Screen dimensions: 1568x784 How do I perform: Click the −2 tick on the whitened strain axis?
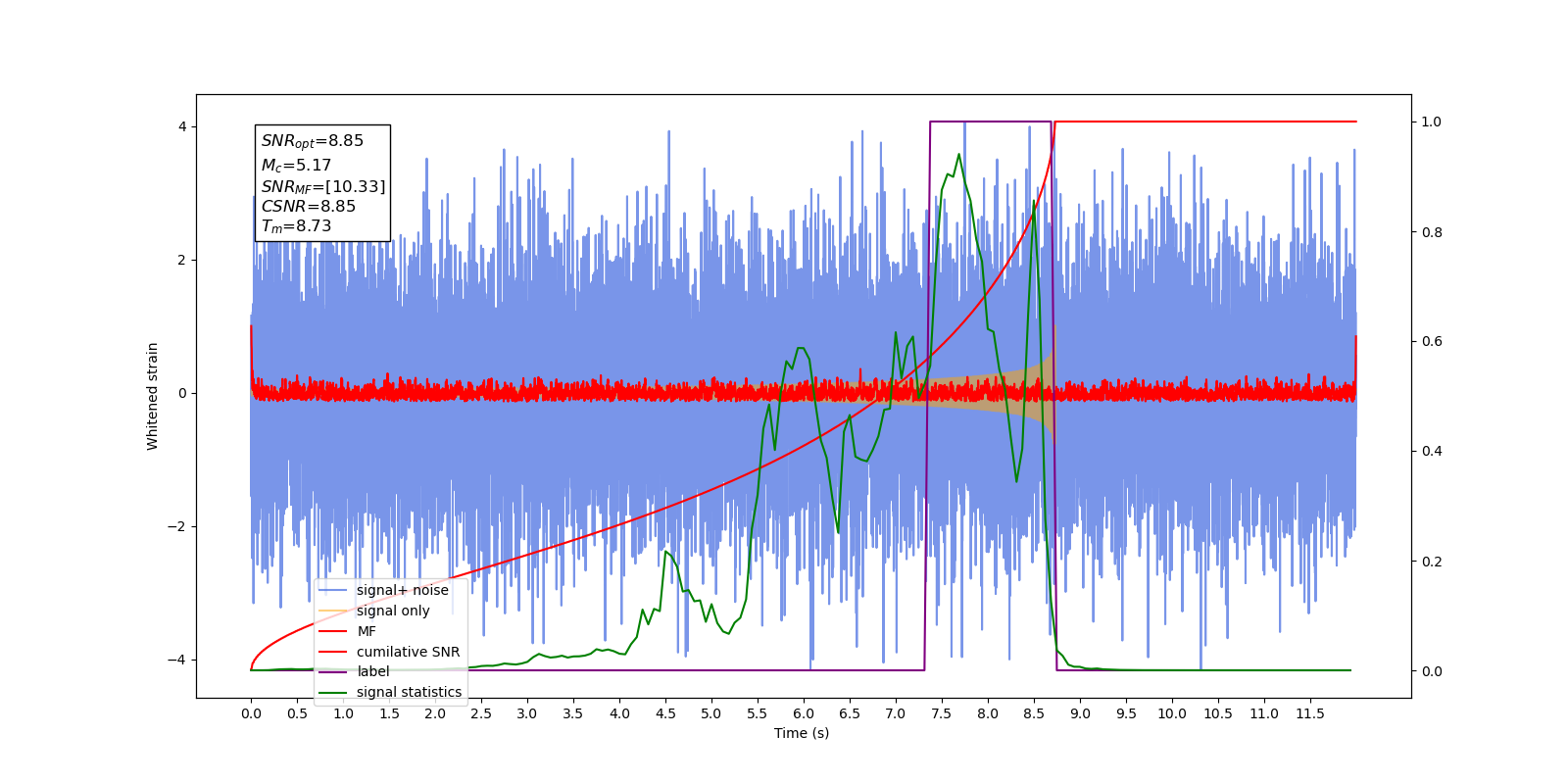177,526
